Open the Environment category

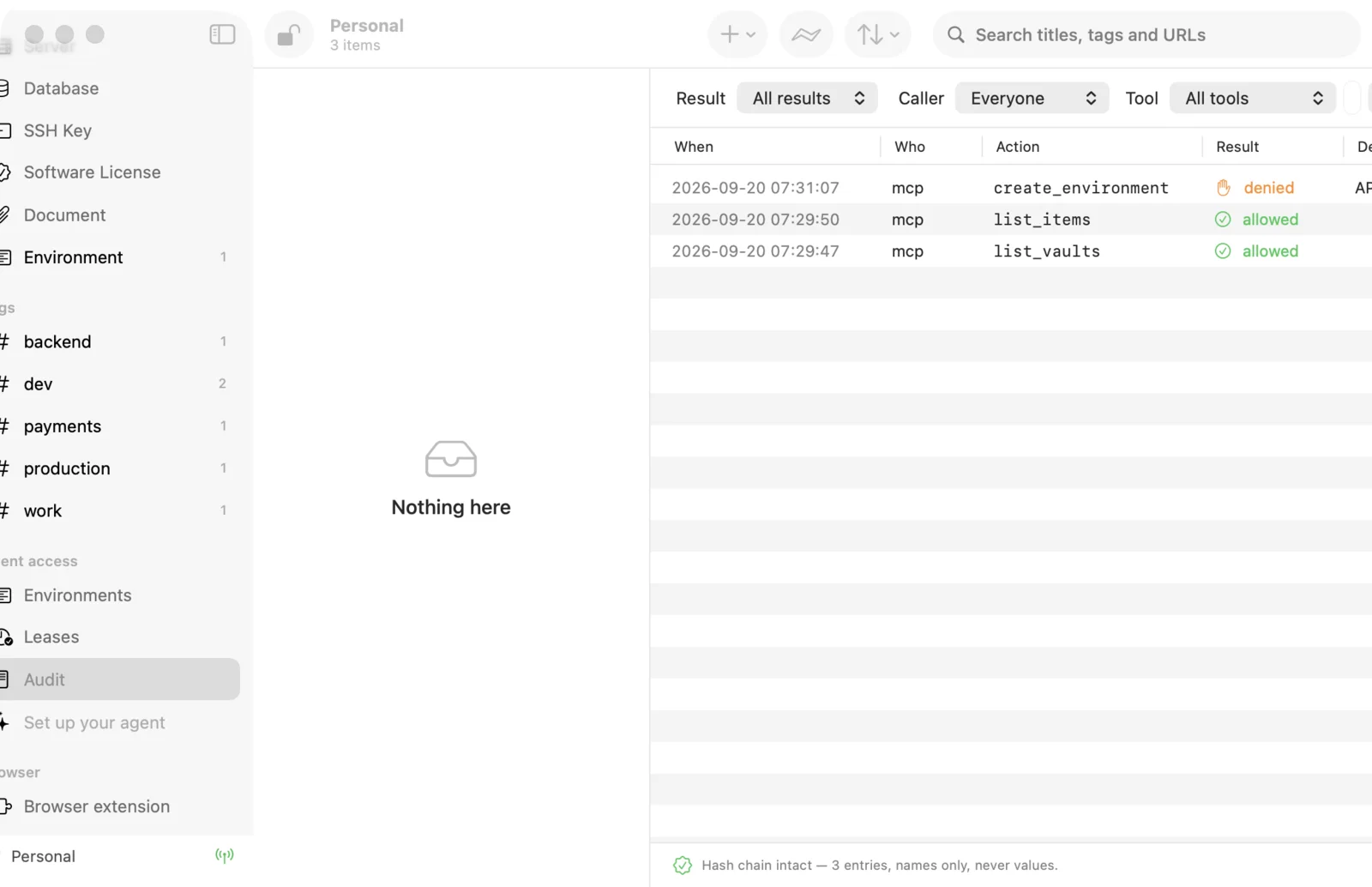[x=120, y=257]
